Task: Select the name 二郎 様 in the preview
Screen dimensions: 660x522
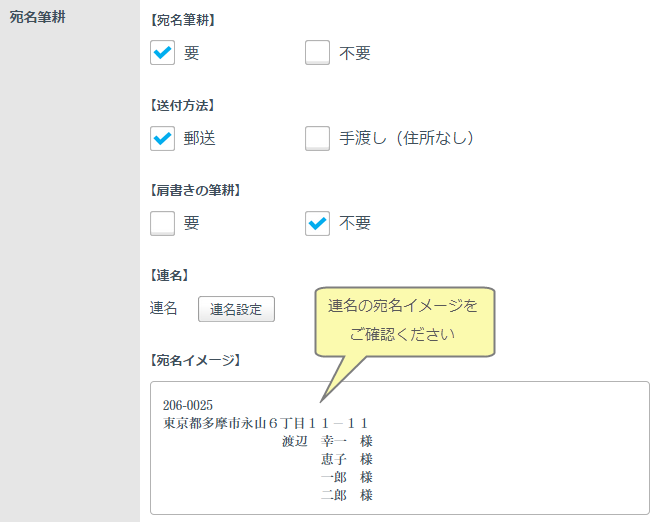Action: pos(346,495)
